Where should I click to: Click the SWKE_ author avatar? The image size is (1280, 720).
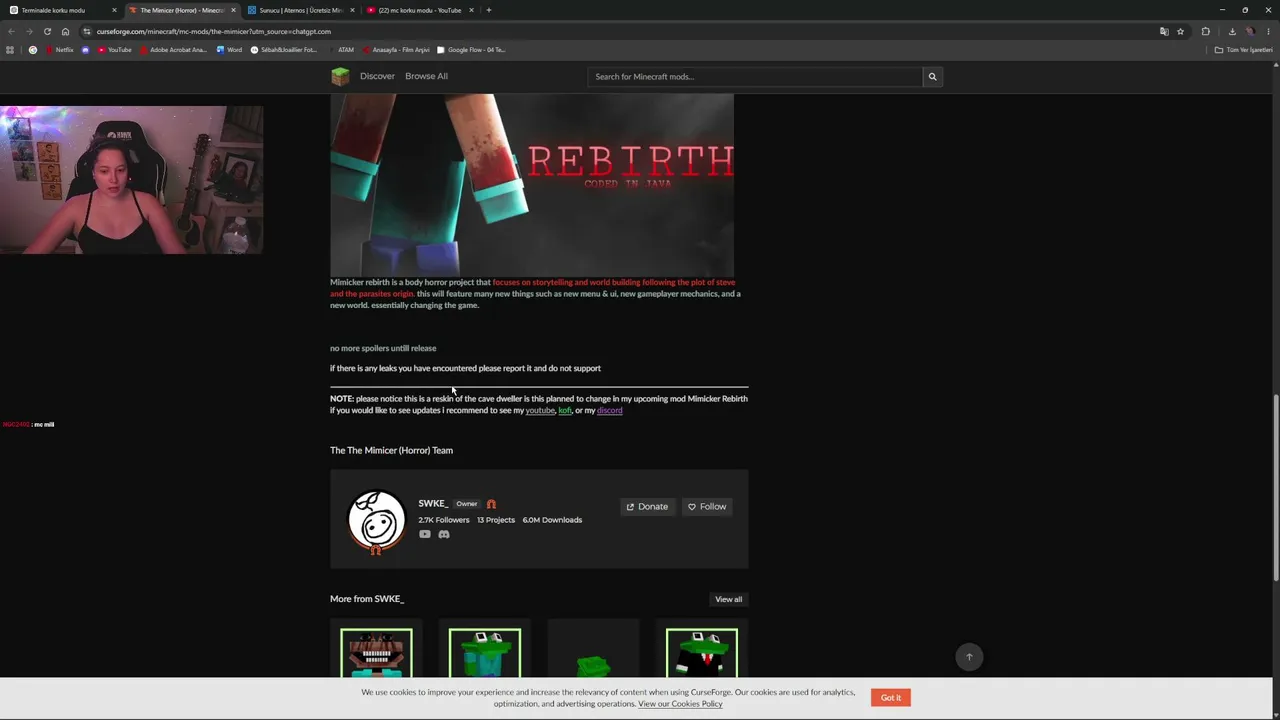376,520
